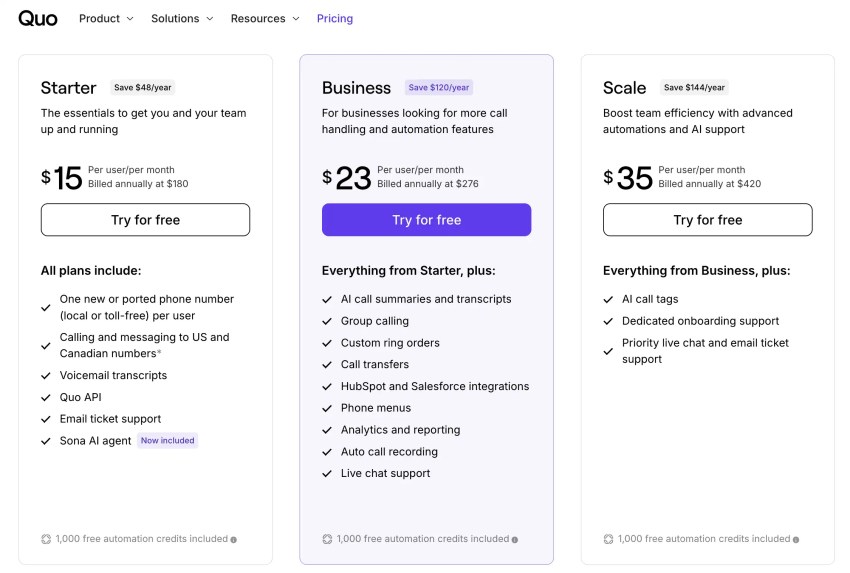Click checkmark beside Group calling
Screen dimensions: 850x573
[327, 321]
